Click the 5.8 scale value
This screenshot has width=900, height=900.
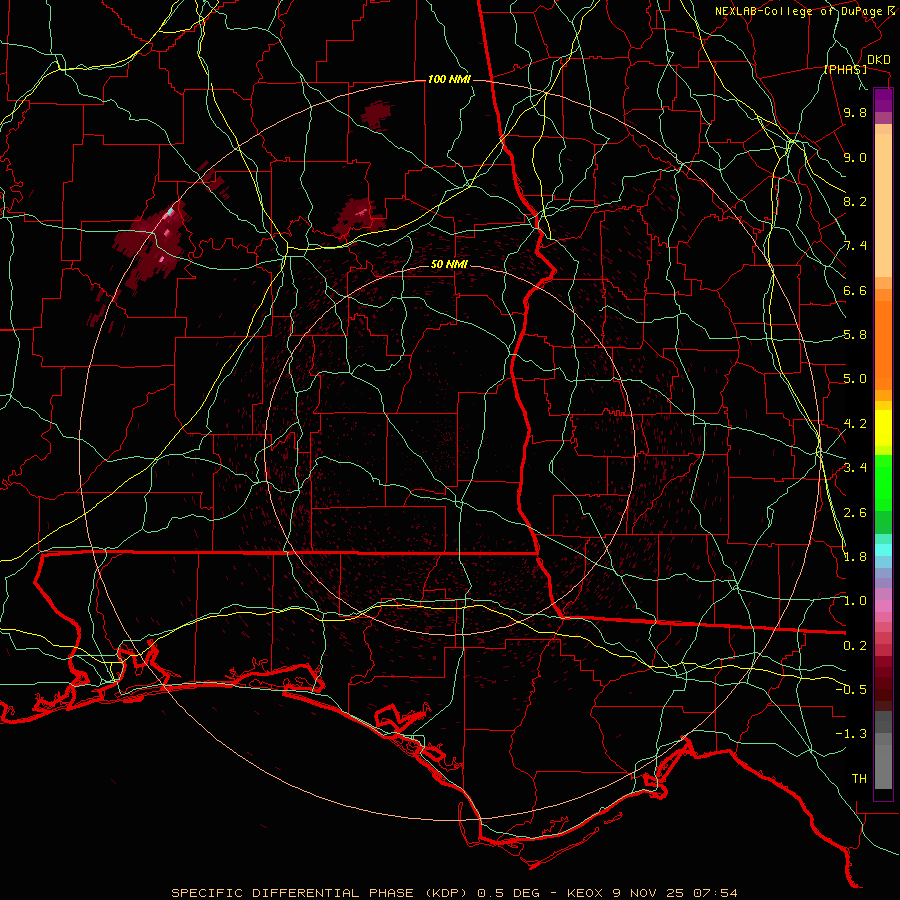point(855,335)
